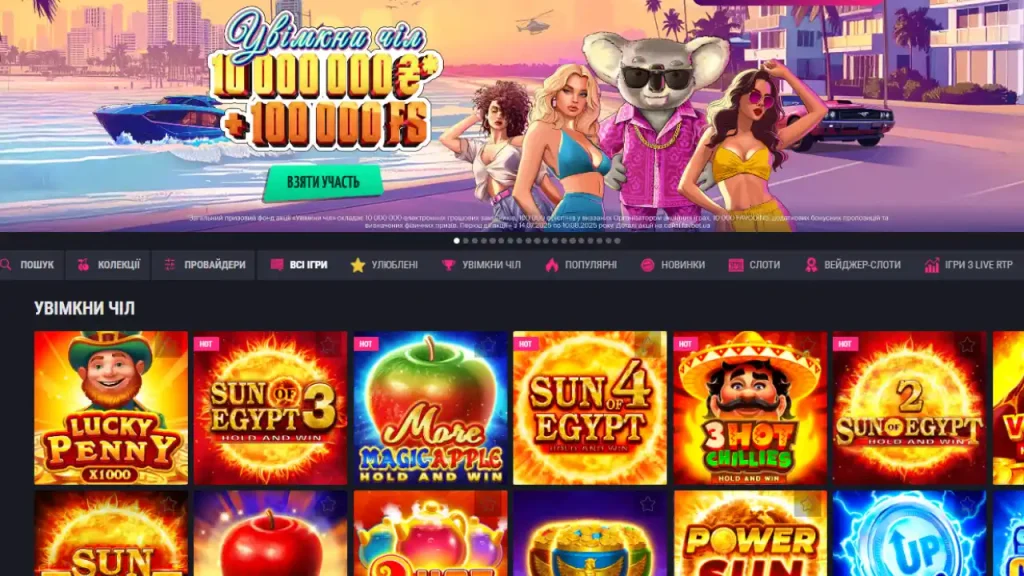Open Популярні via the flame icon
1024x576 pixels.
click(x=552, y=264)
